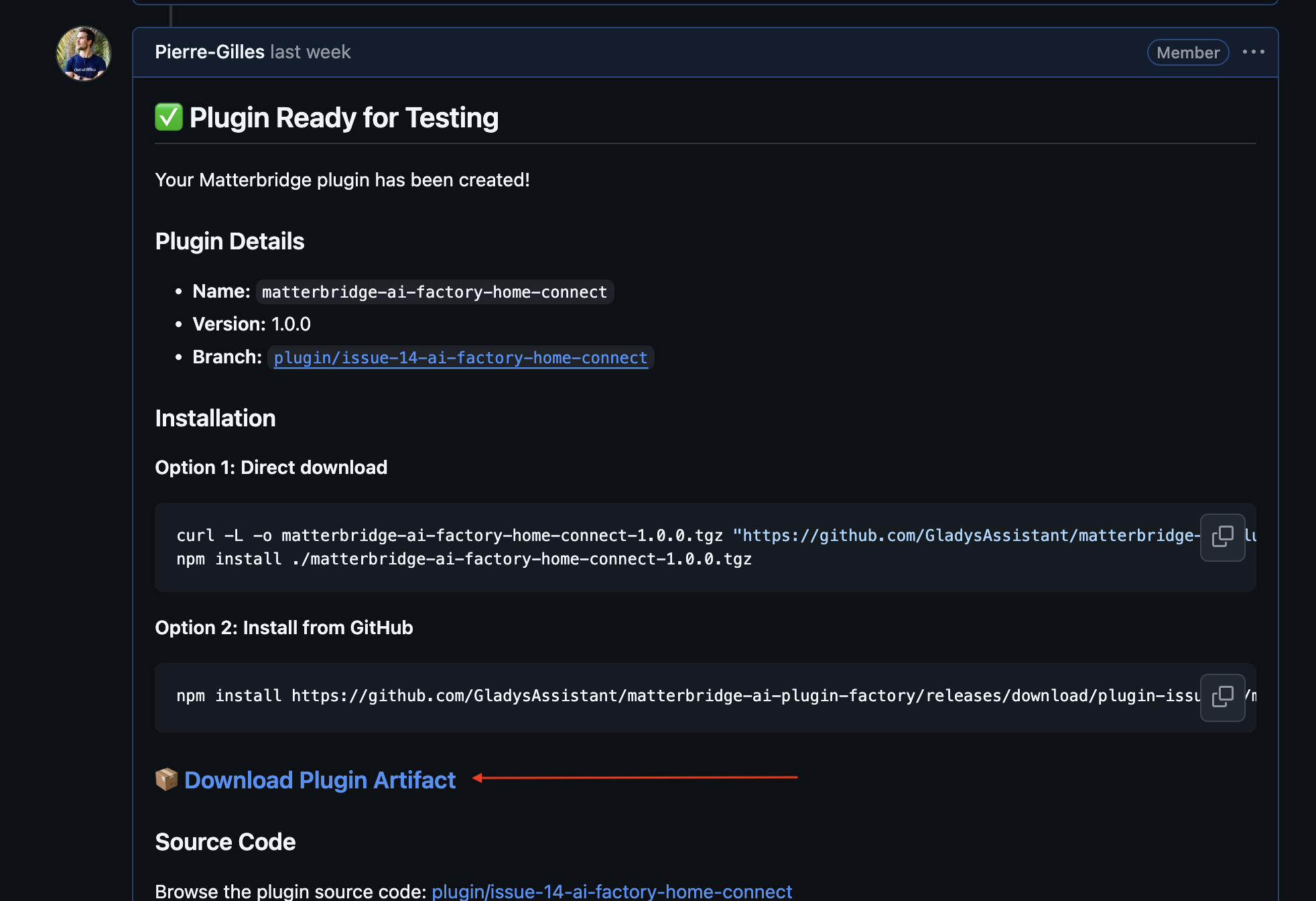Image resolution: width=1316 pixels, height=901 pixels.
Task: Click the 'npm install ./matterbridge' command line
Action: [464, 559]
